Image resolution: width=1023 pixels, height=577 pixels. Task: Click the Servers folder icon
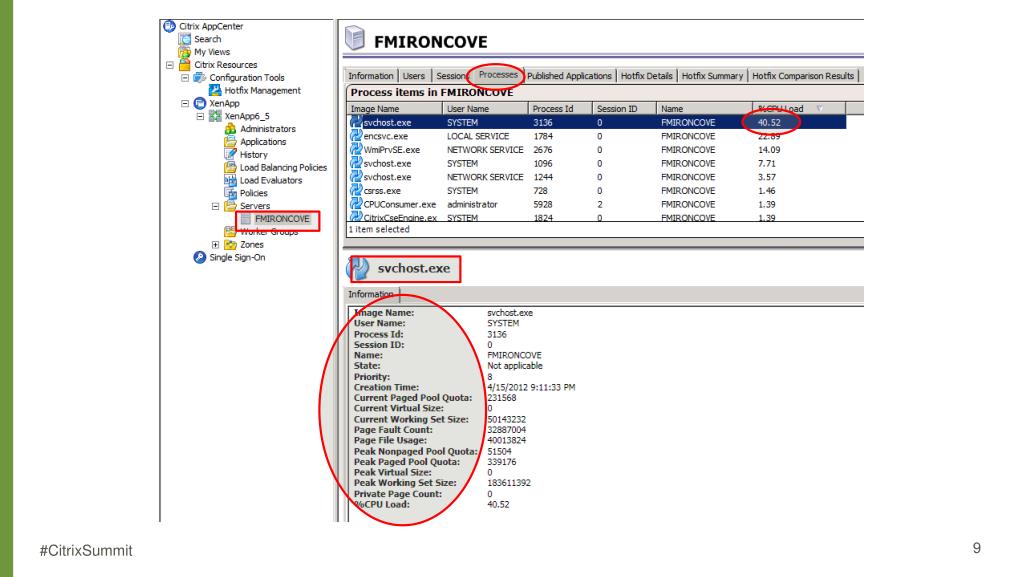[x=230, y=206]
